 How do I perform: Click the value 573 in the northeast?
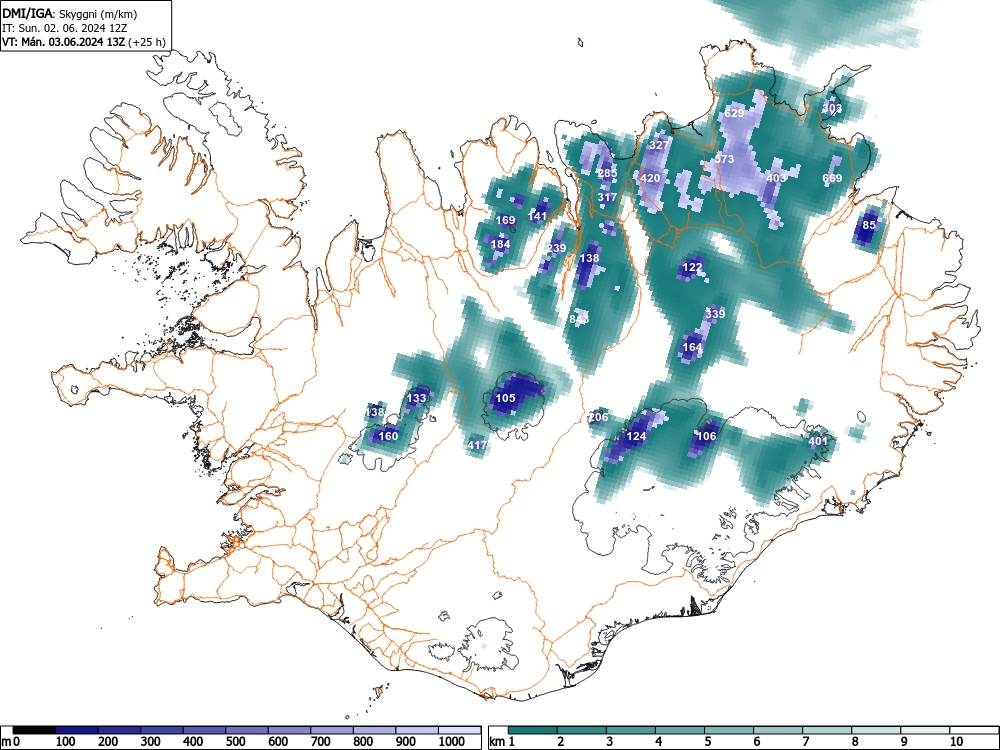click(x=724, y=159)
